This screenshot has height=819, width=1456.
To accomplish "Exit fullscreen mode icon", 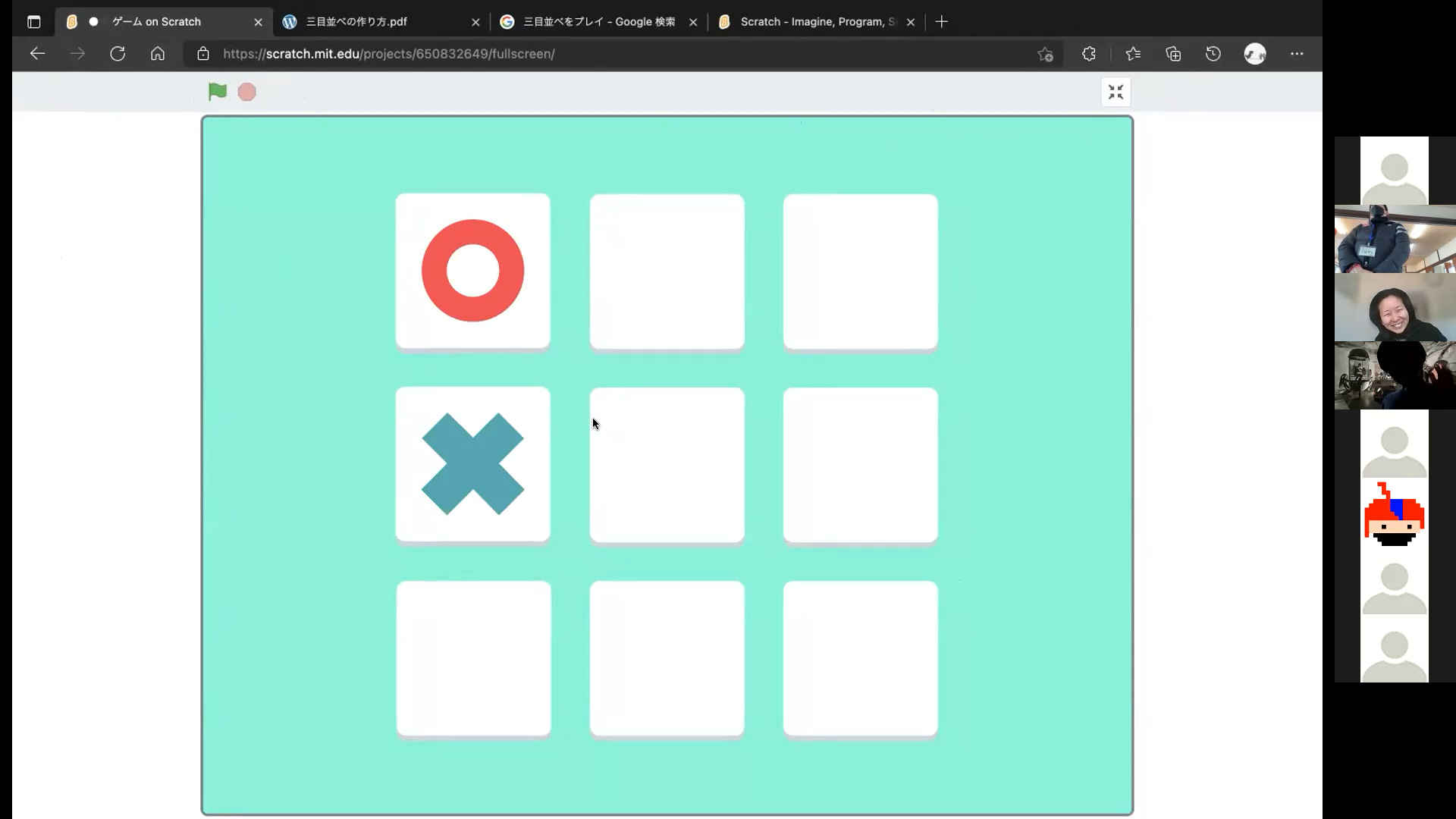I will (x=1116, y=92).
